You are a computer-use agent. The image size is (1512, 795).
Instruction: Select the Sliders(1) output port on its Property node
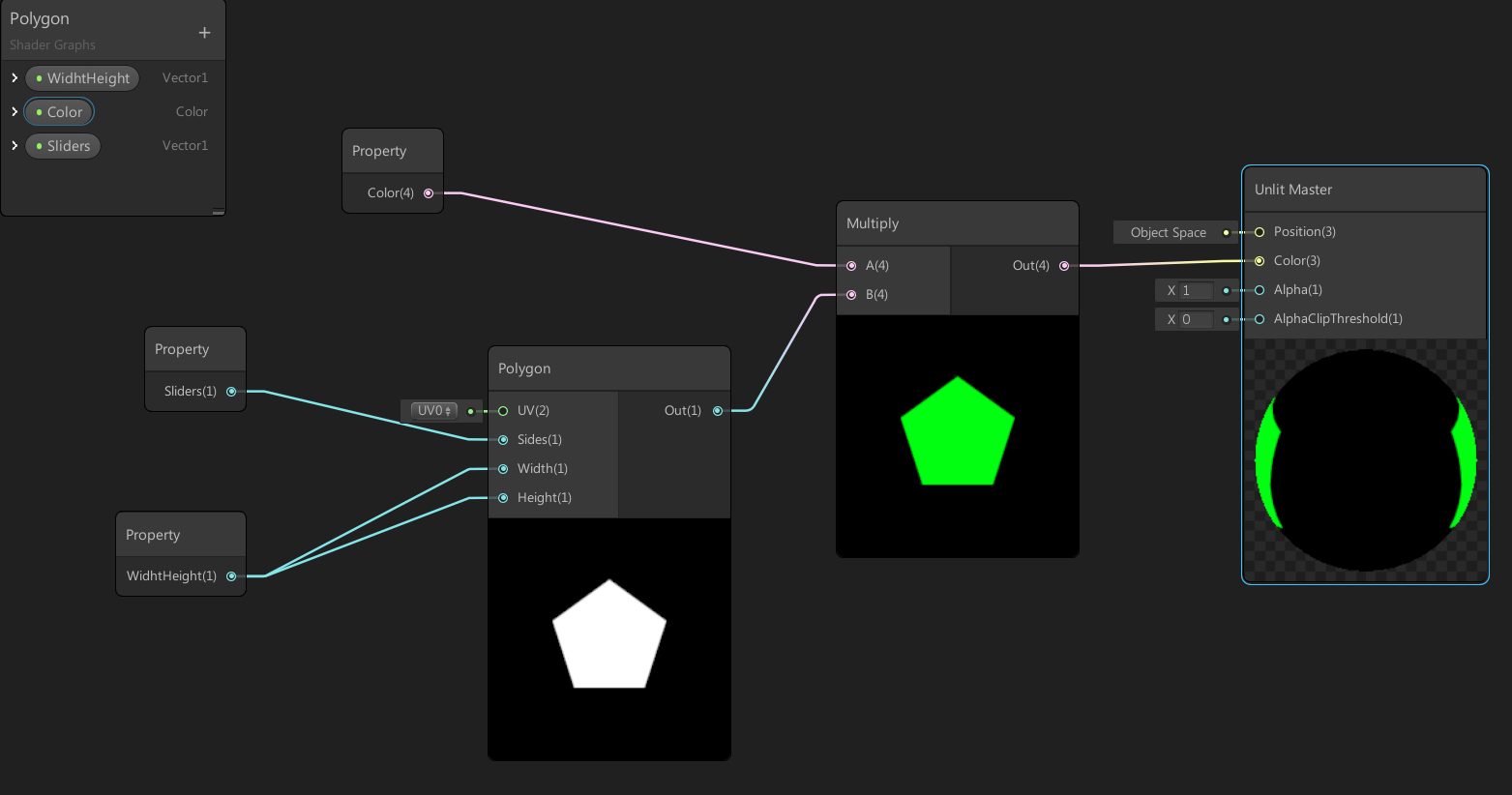click(x=231, y=391)
